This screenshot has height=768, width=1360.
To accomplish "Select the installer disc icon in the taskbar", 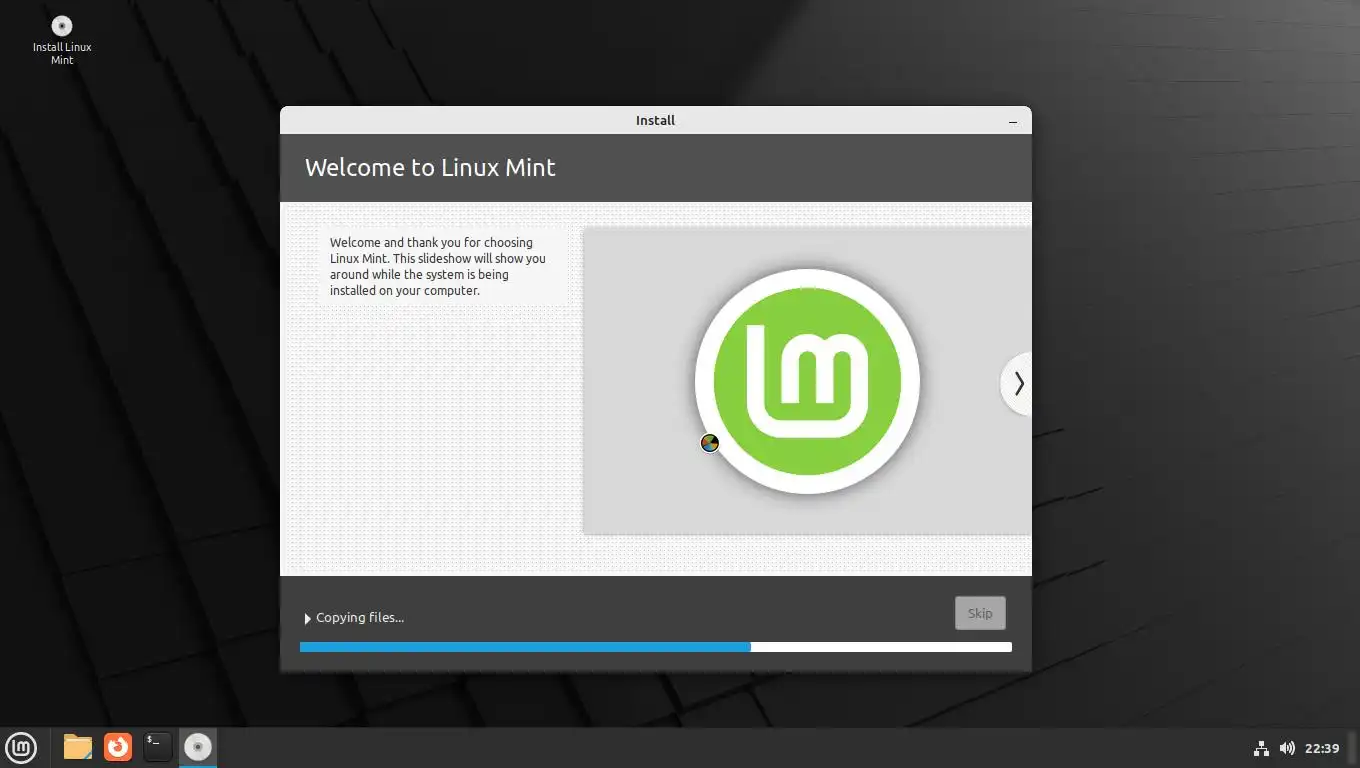I will click(x=198, y=747).
